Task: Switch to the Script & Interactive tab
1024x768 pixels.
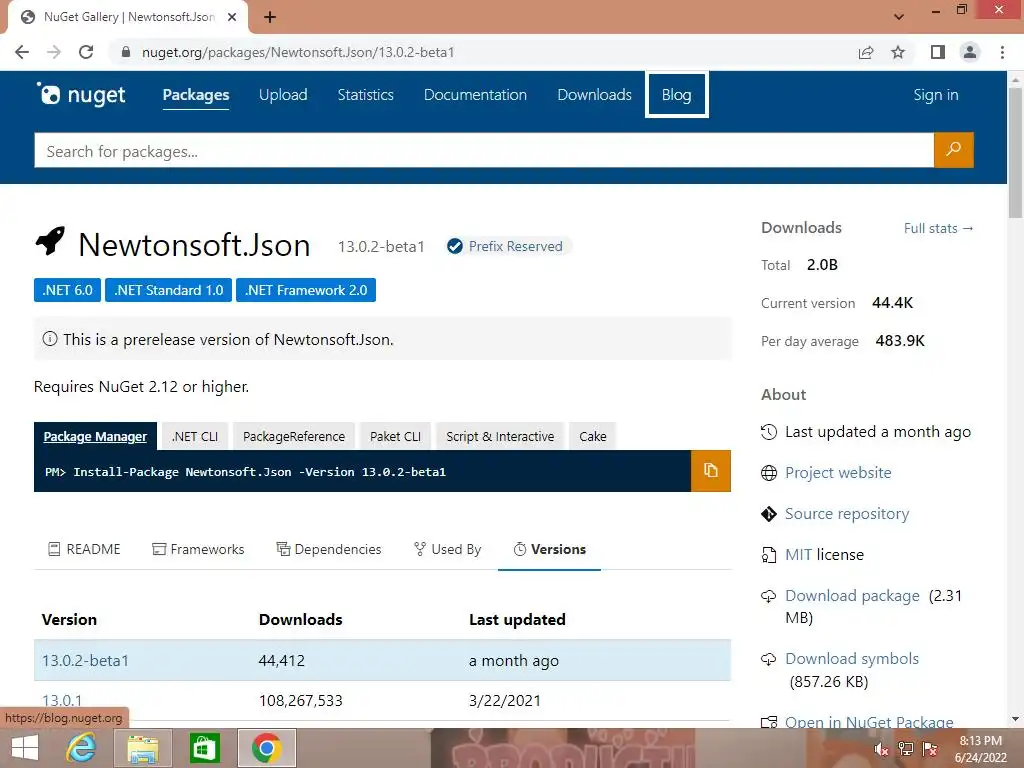Action: pos(500,436)
